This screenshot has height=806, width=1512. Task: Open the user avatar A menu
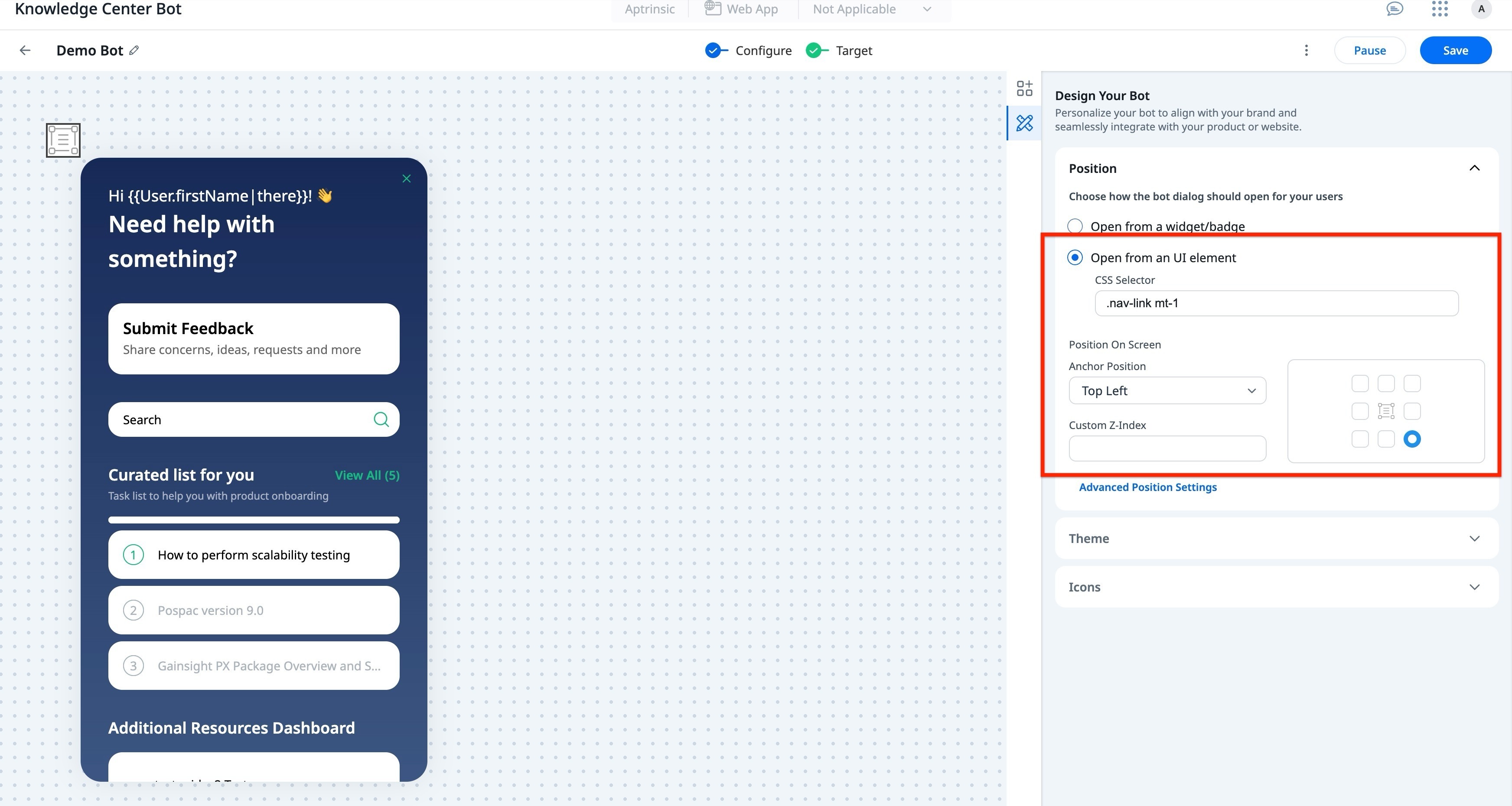(x=1482, y=9)
